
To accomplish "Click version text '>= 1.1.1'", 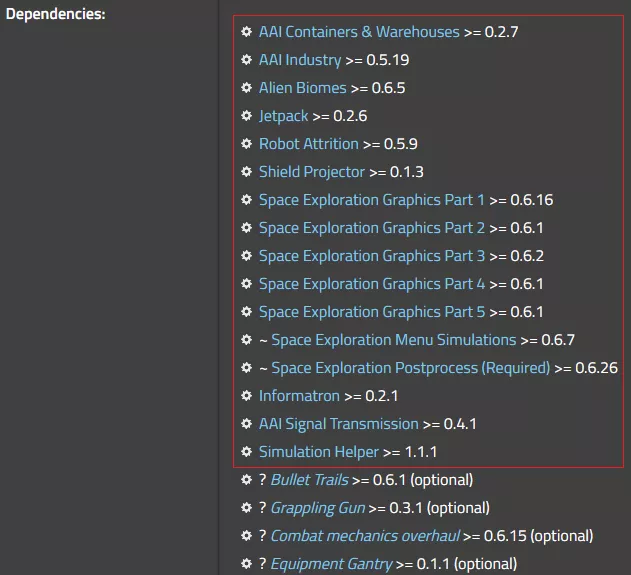I will coord(410,452).
